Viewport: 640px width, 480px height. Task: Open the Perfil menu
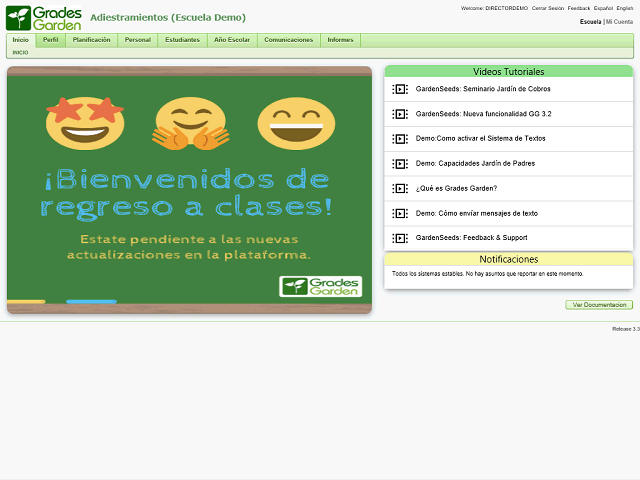click(51, 40)
